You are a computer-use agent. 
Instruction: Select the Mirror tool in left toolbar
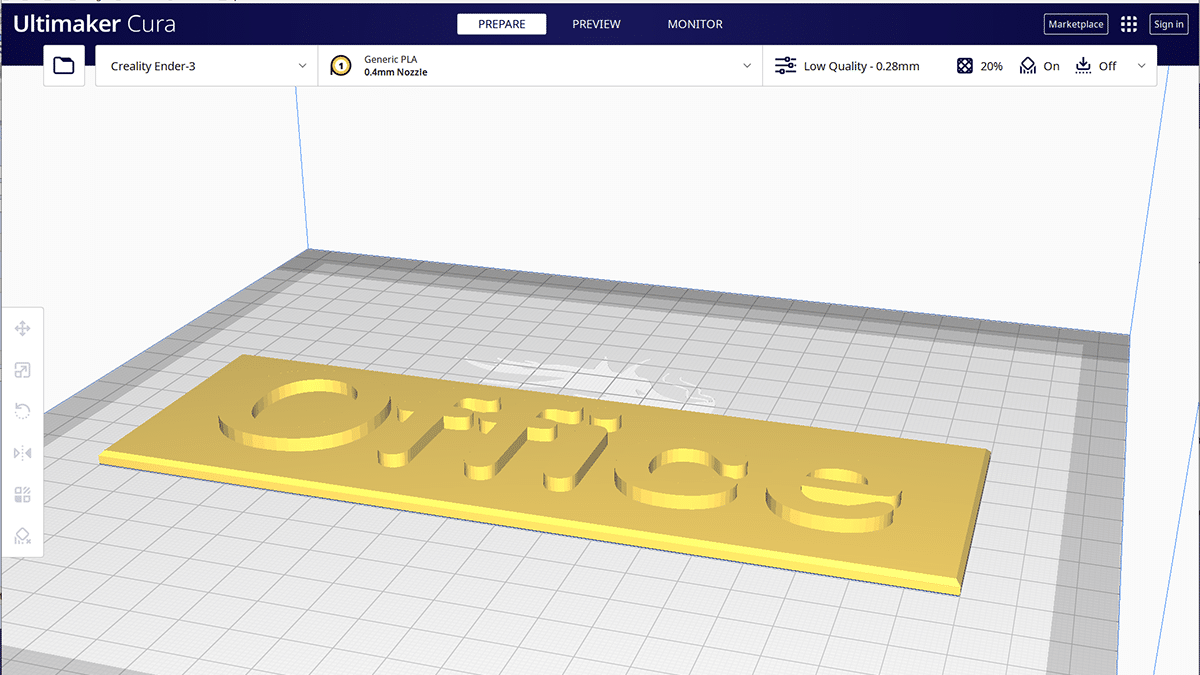pyautogui.click(x=22, y=453)
